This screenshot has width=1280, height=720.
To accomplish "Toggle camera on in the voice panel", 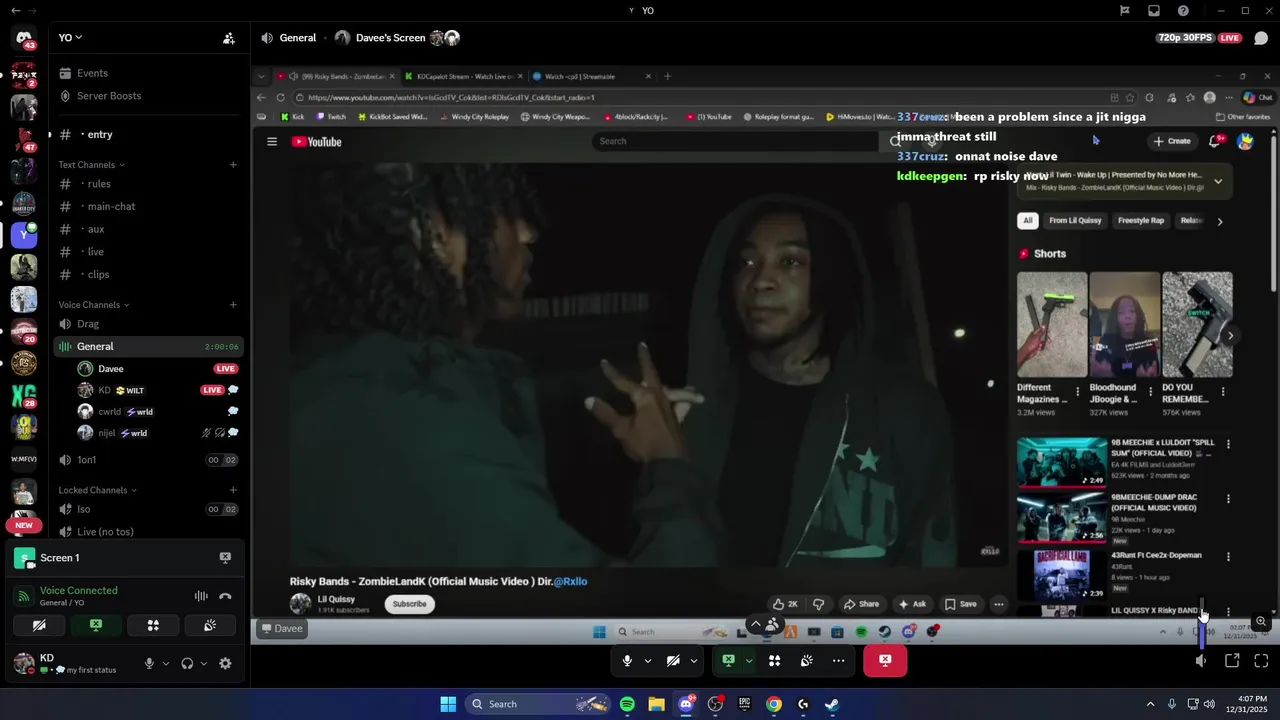I will click(x=39, y=625).
